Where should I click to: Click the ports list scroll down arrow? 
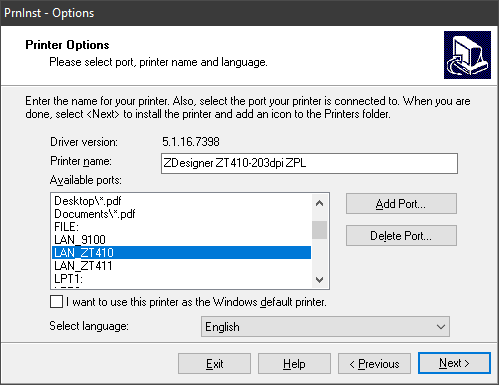319,279
